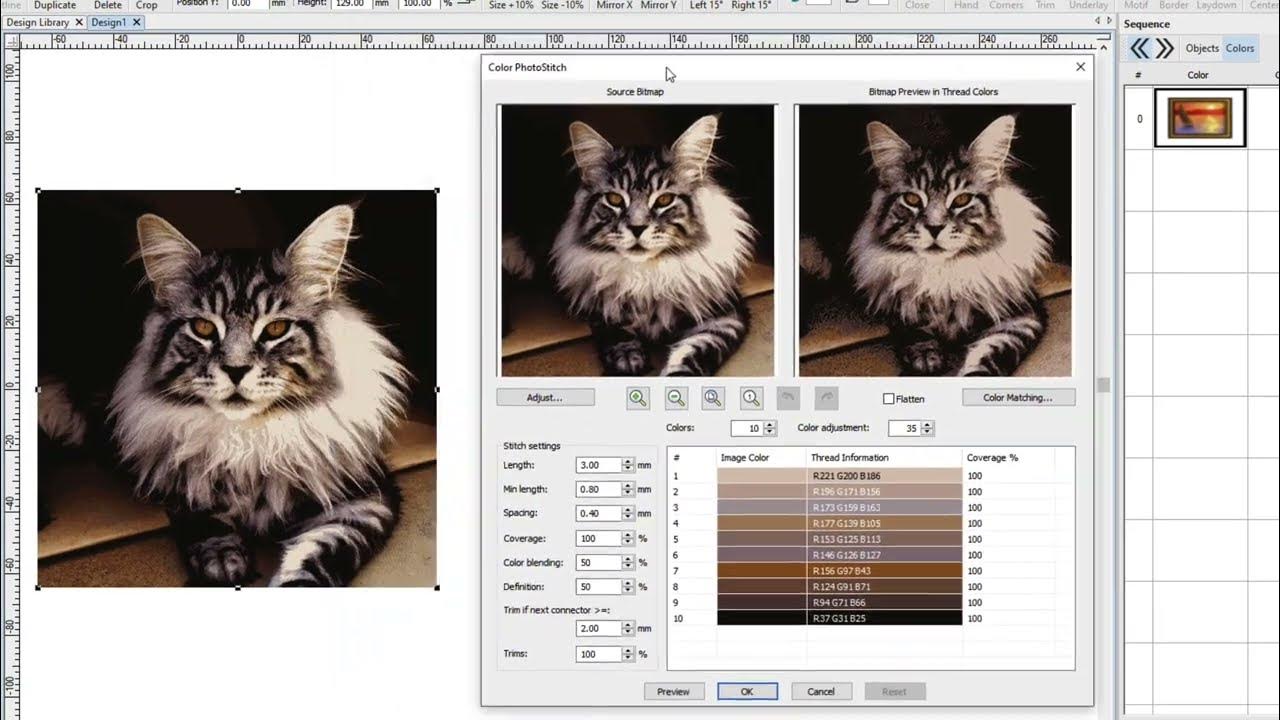Click Mirror Y in the toolbar
1280x720 pixels.
coord(658,5)
